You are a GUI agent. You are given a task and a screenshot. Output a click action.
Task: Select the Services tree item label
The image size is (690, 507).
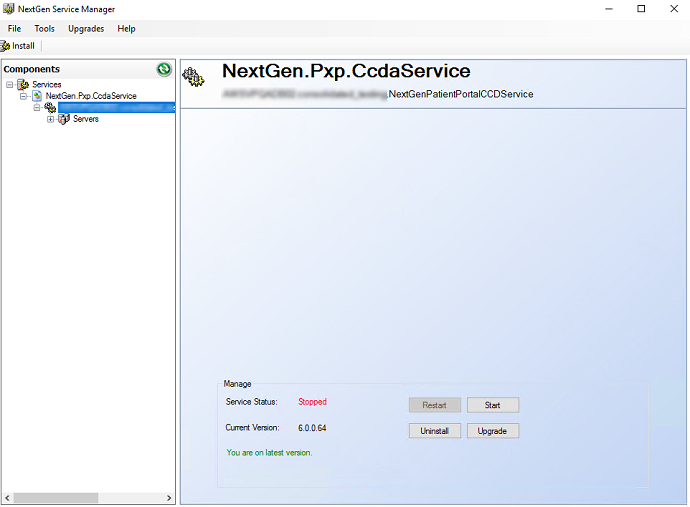pos(47,84)
